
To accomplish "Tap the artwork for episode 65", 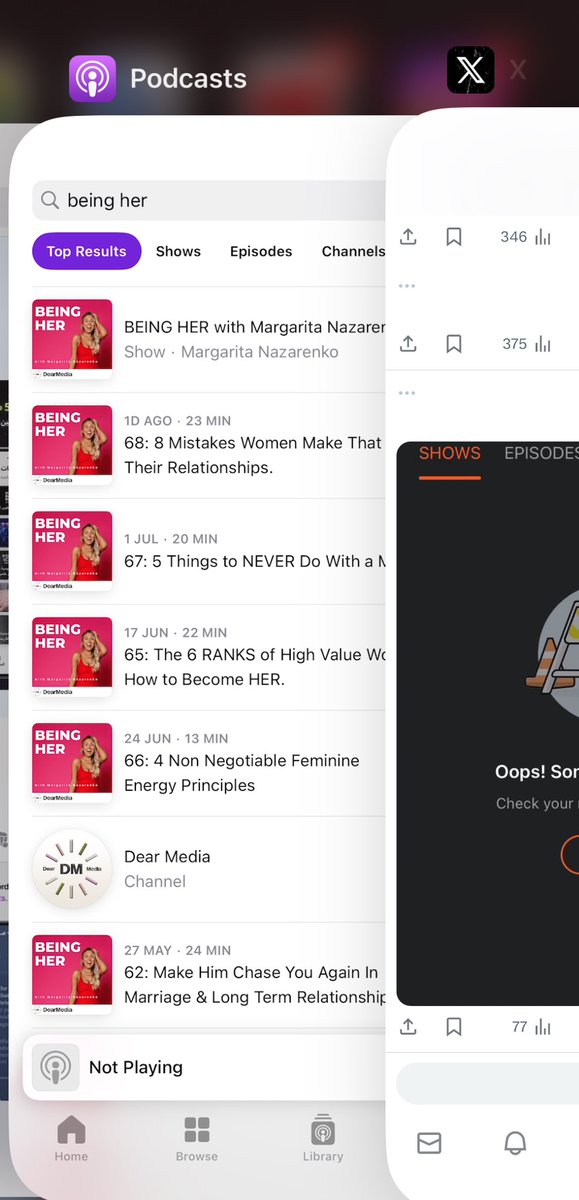I will tap(72, 657).
